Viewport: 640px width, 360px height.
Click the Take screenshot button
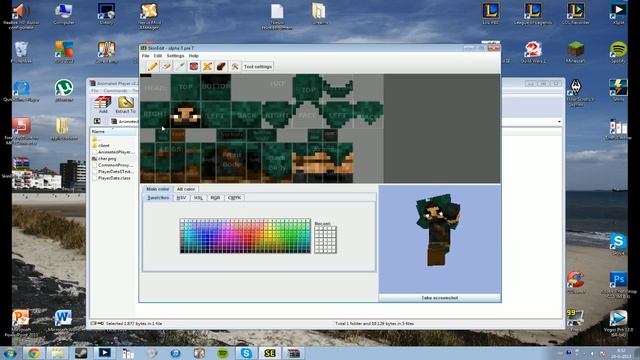[440, 298]
